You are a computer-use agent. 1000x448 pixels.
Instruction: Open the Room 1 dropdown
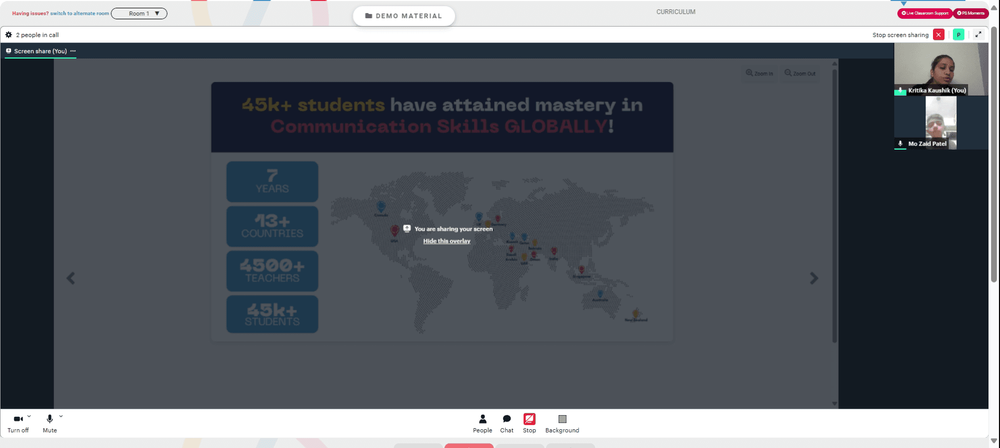click(x=139, y=13)
